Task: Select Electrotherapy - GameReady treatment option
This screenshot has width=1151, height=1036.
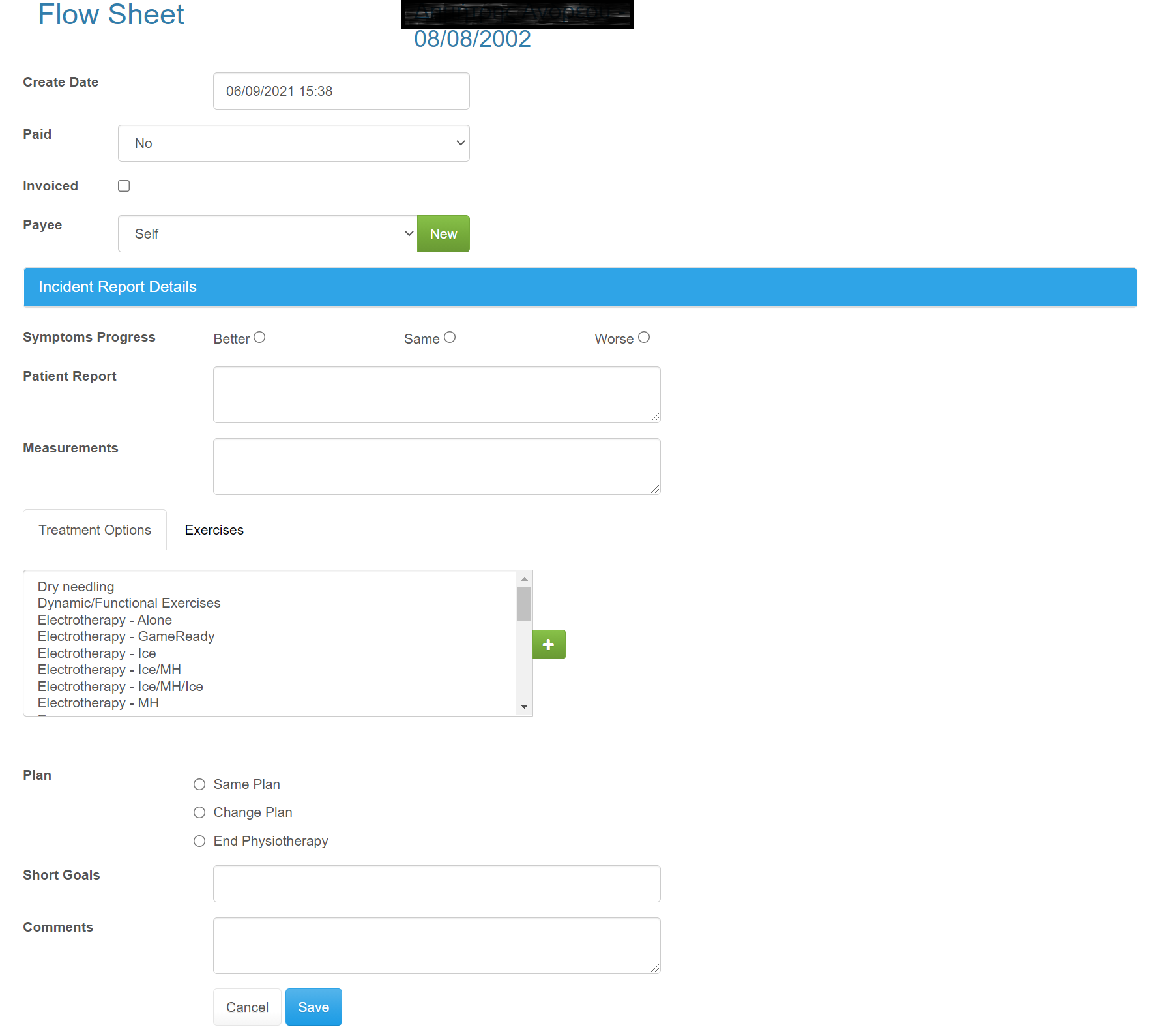Action: (x=126, y=636)
